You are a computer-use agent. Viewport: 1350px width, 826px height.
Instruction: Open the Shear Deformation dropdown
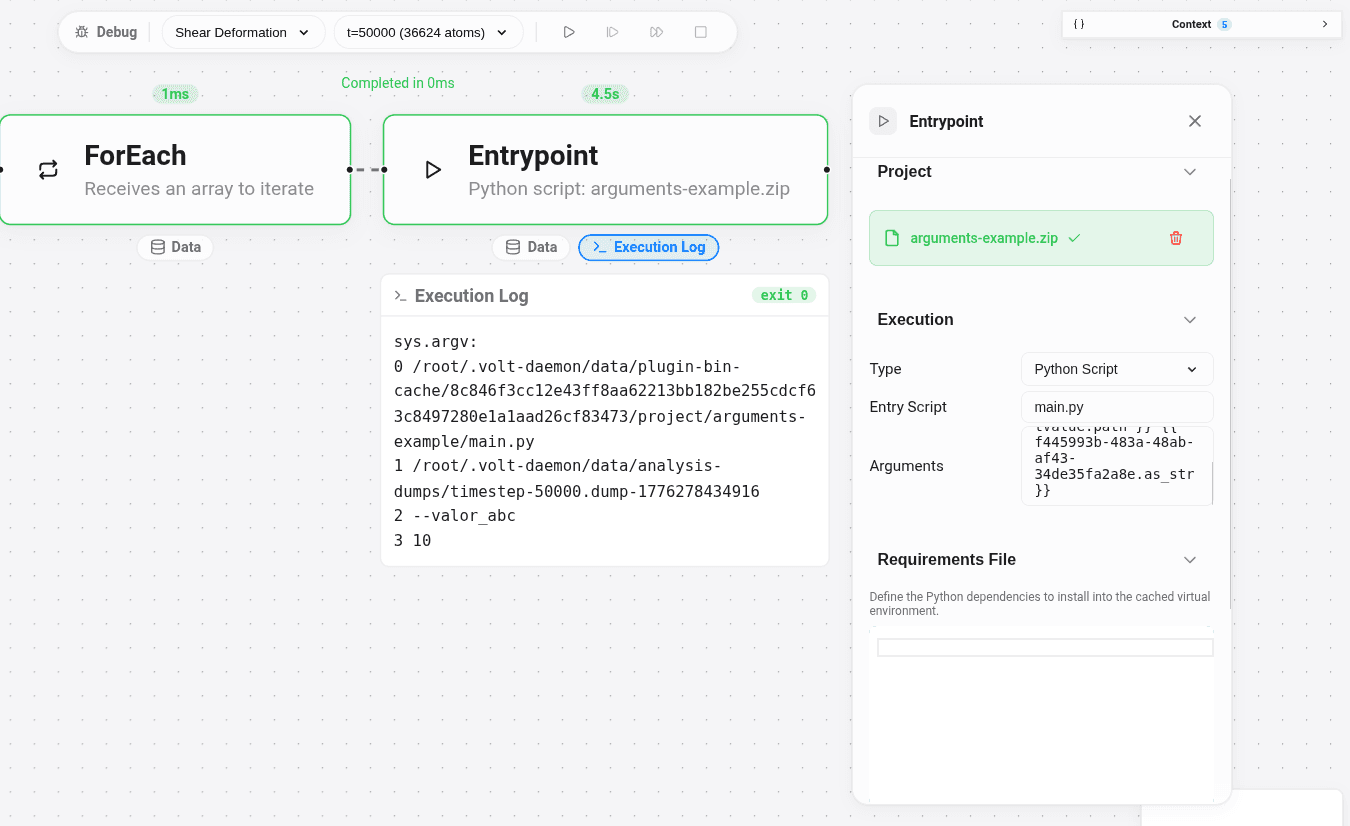click(x=243, y=32)
